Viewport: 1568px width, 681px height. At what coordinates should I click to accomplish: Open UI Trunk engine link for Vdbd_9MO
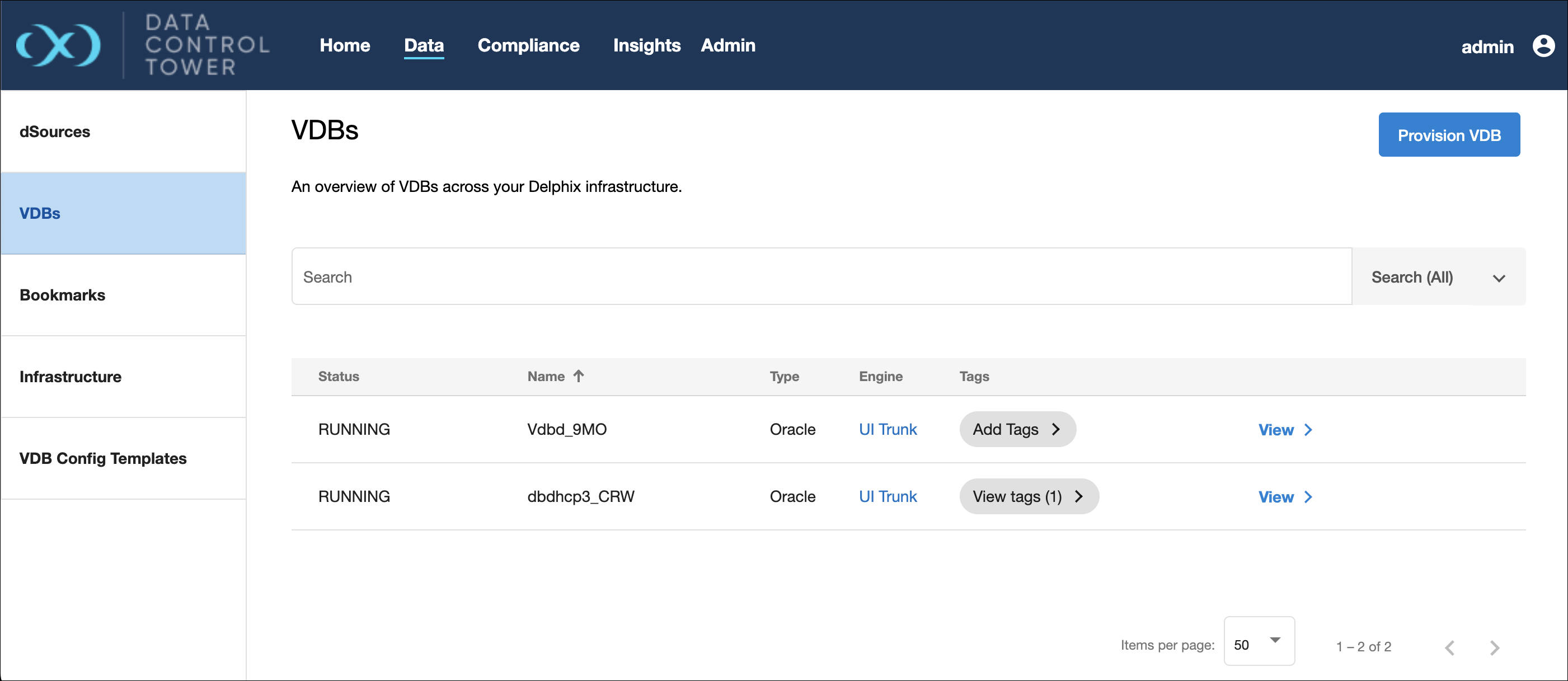point(887,429)
